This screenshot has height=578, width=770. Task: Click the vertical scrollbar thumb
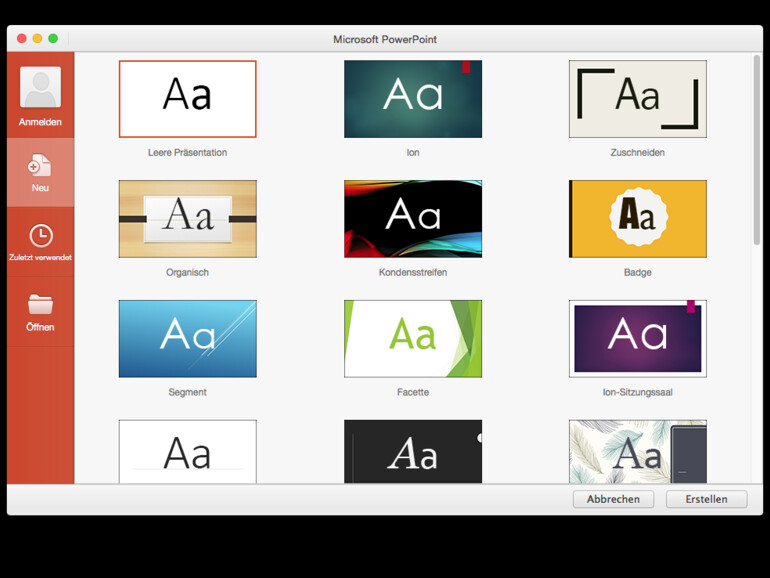point(757,150)
